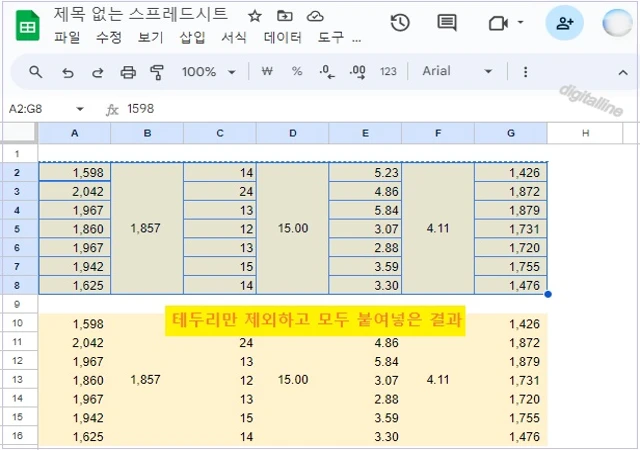Expand meeting options arrow beside camera
Screen dimensions: 640x450
point(520,22)
